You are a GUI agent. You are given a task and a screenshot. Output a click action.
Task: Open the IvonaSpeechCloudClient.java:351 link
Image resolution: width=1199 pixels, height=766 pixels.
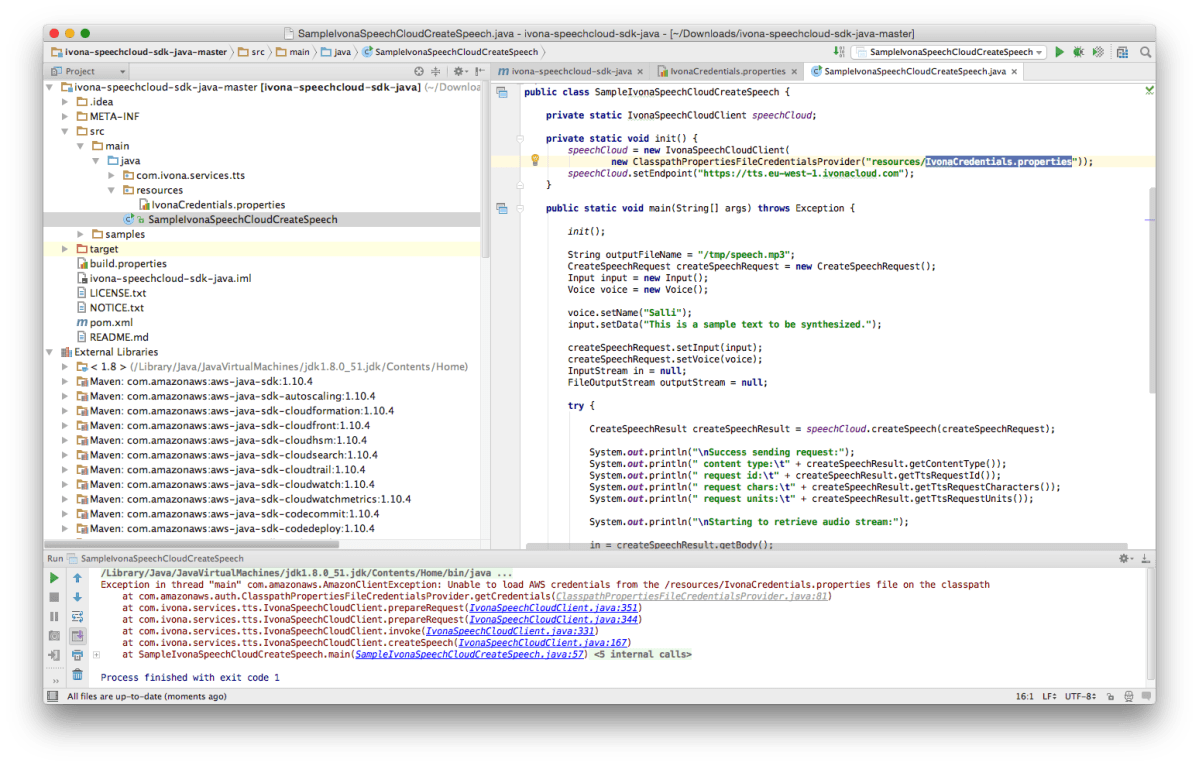553,608
